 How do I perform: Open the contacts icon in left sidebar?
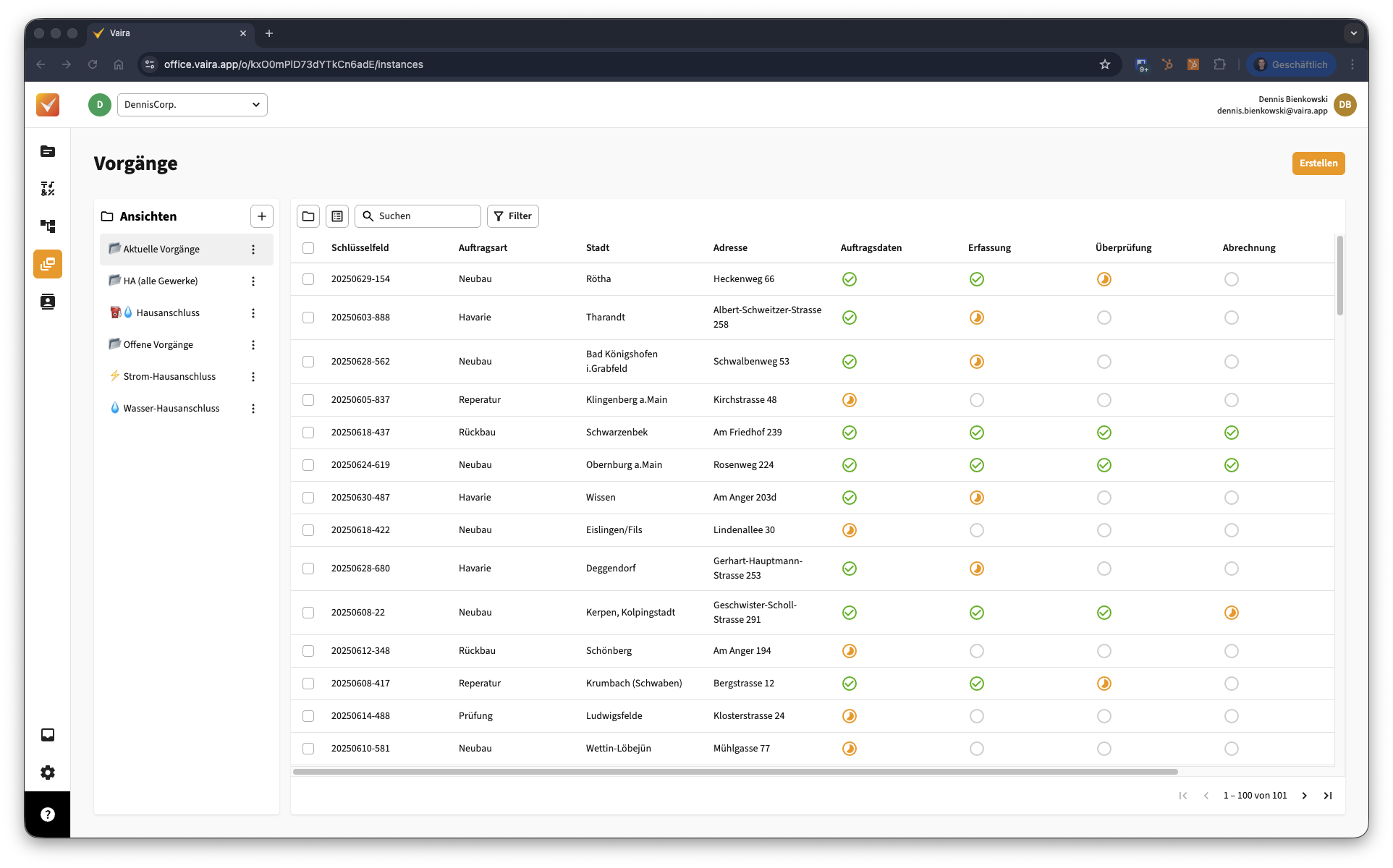pyautogui.click(x=48, y=302)
